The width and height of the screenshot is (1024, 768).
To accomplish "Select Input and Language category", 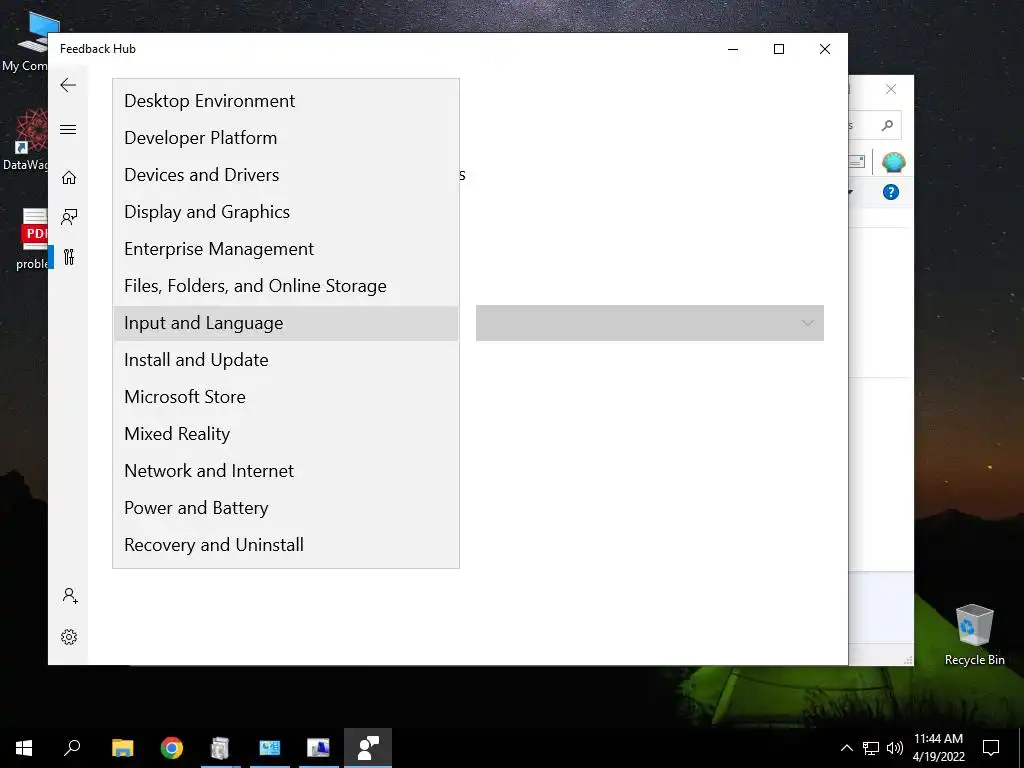I will (x=286, y=323).
